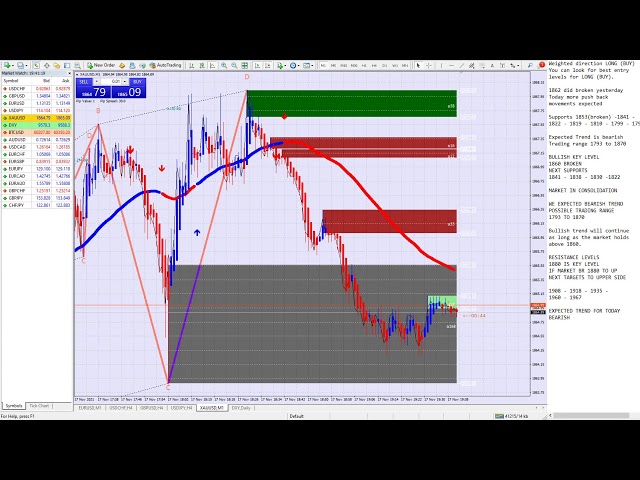Open the USDJPY,H4 chart tab

(x=180, y=408)
